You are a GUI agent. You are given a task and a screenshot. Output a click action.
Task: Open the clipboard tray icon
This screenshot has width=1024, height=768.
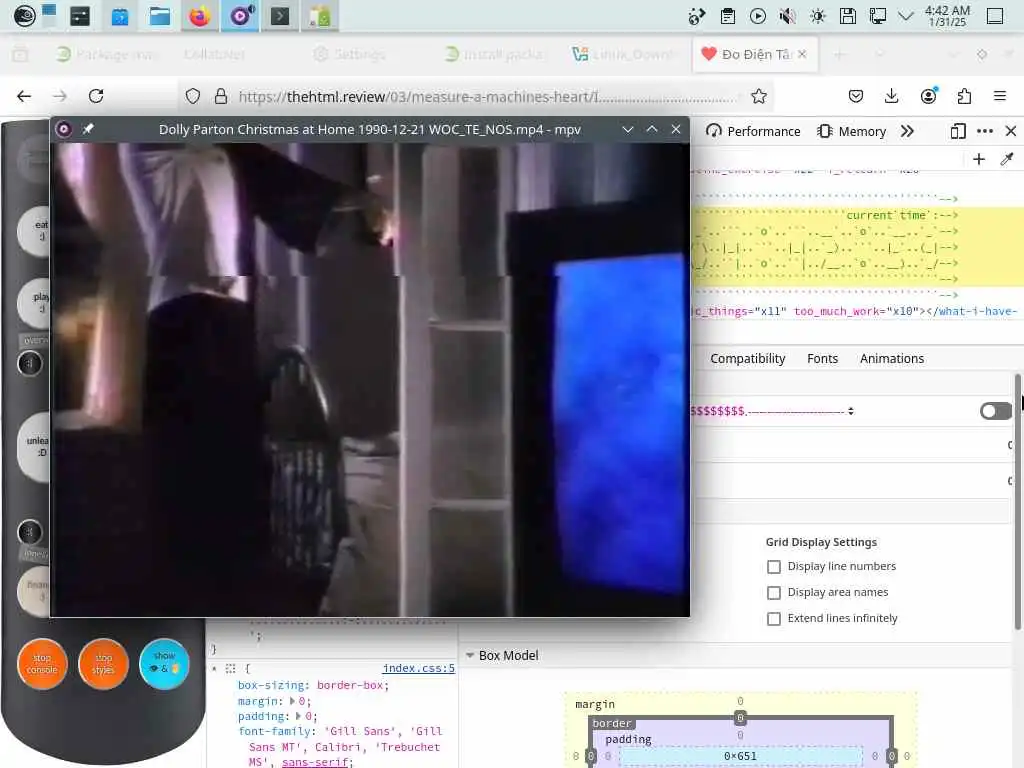(728, 16)
